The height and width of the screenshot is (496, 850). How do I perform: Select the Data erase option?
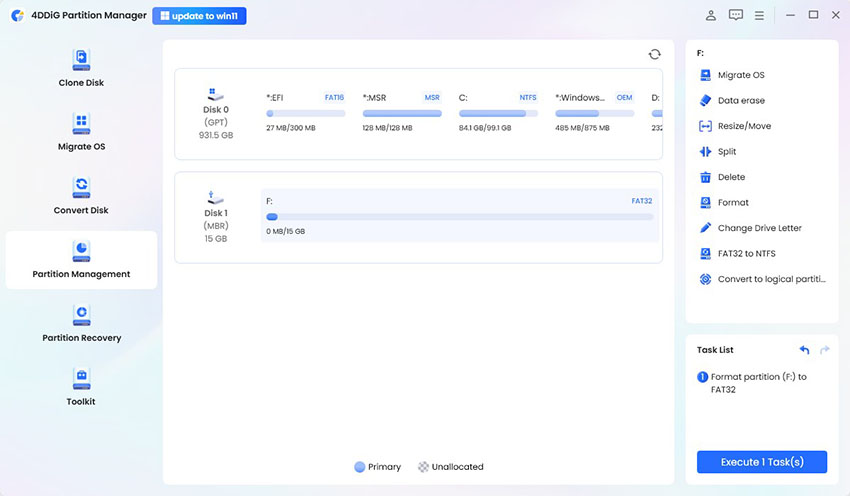coord(740,101)
